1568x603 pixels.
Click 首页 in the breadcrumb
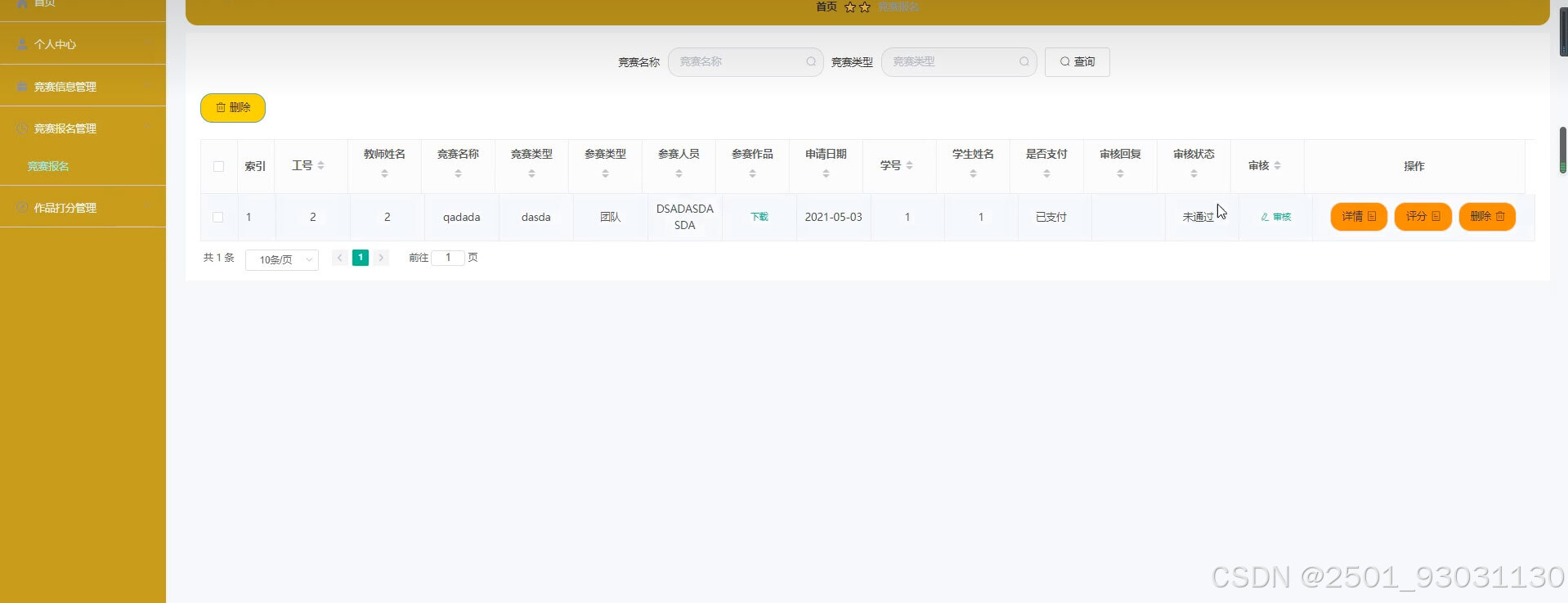pos(827,7)
